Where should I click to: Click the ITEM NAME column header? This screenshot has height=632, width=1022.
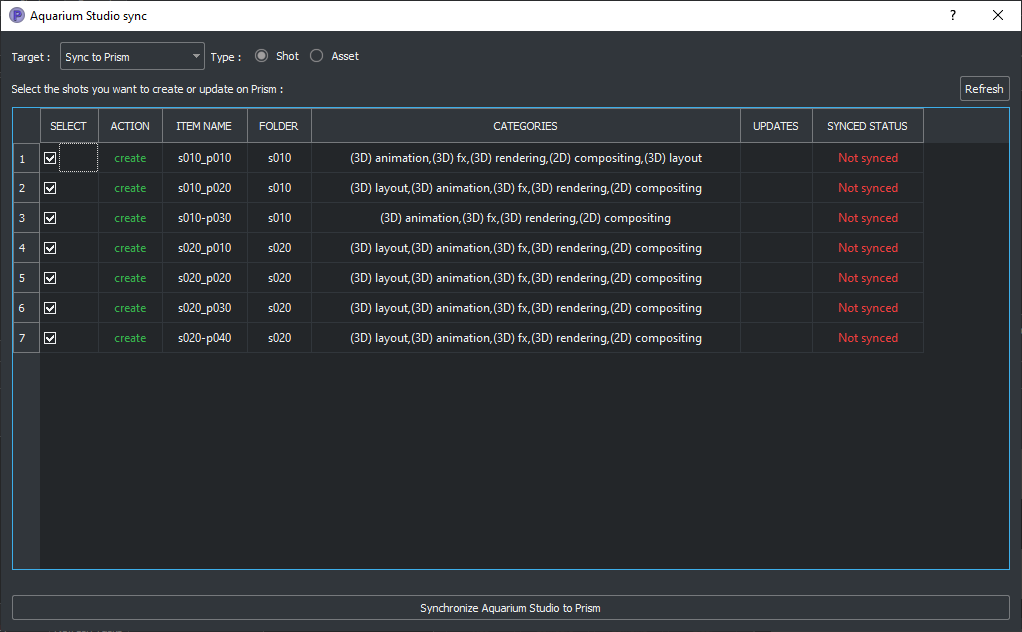pos(204,125)
